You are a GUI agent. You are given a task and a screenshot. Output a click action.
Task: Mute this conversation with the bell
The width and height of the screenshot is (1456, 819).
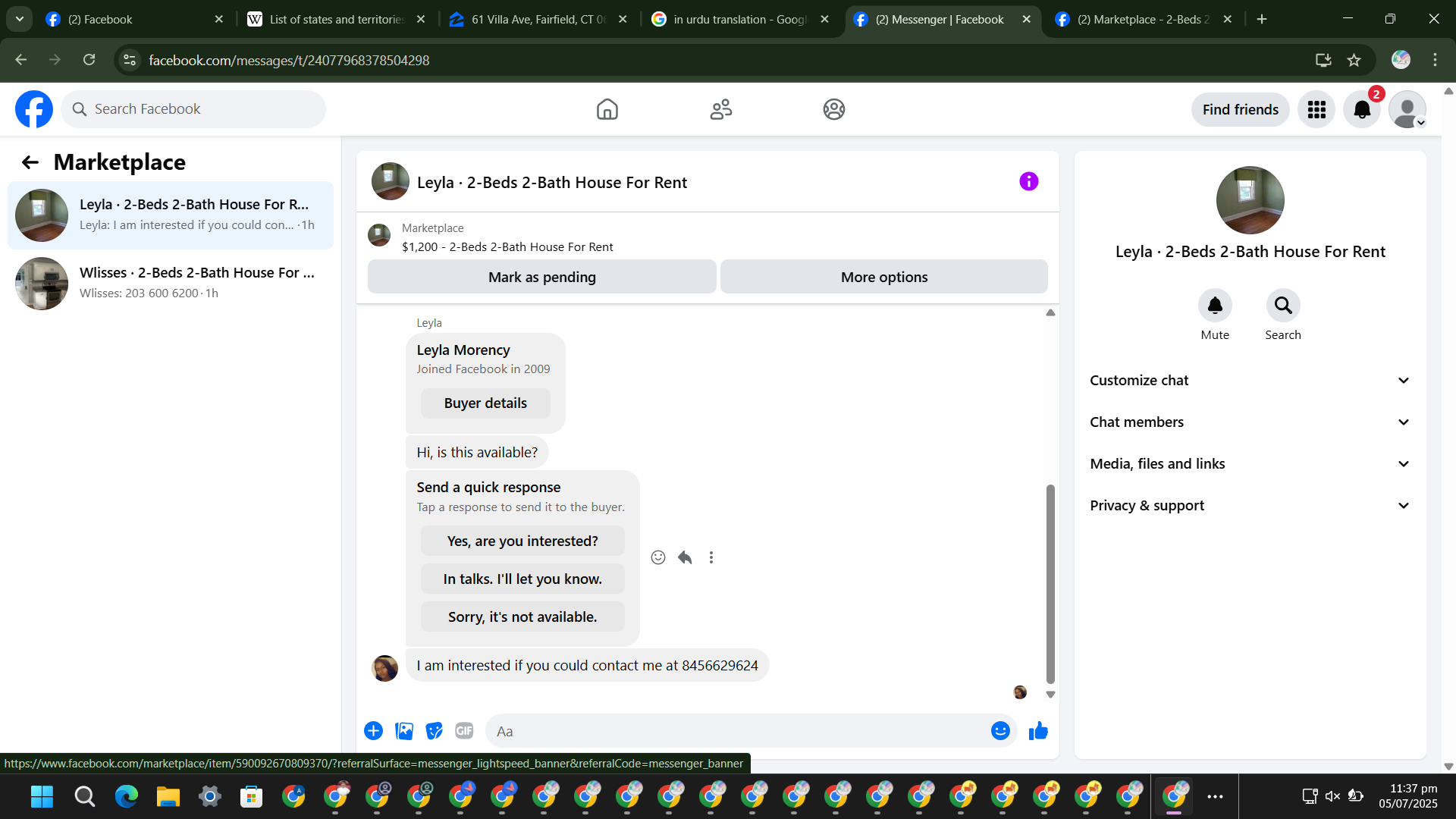tap(1214, 306)
